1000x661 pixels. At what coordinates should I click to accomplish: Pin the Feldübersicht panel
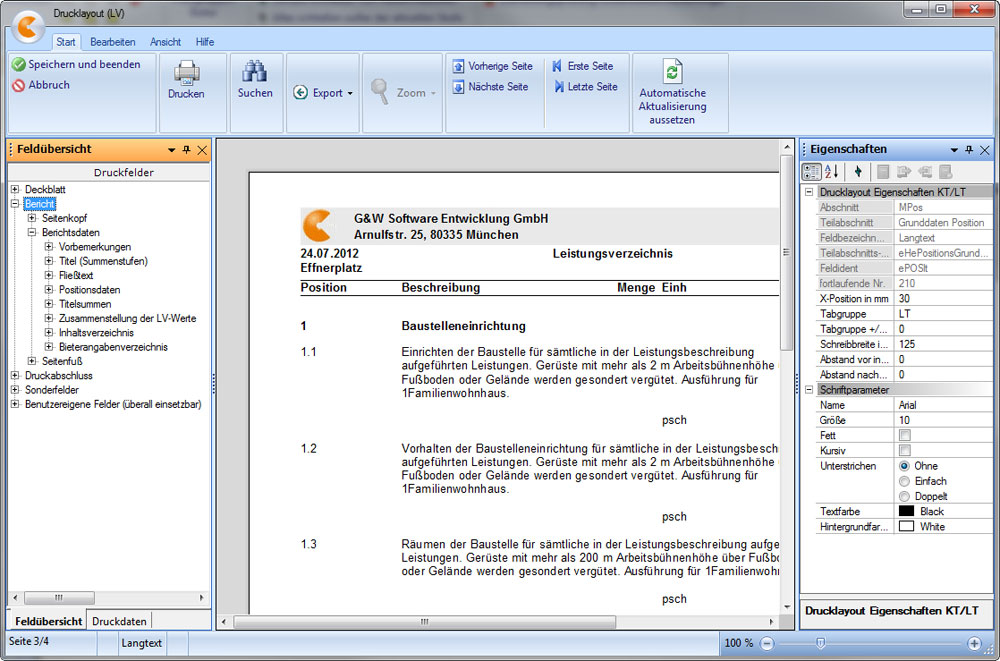click(x=186, y=150)
